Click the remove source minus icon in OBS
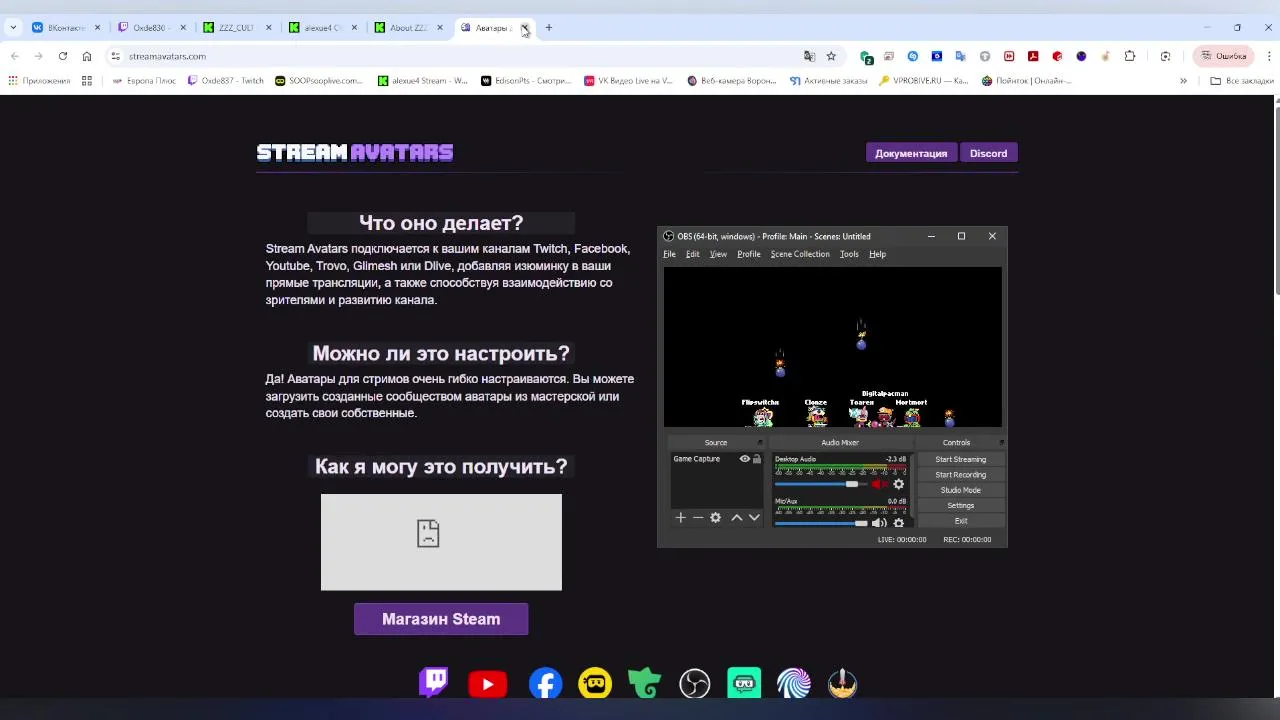The width and height of the screenshot is (1280, 720). 698,518
